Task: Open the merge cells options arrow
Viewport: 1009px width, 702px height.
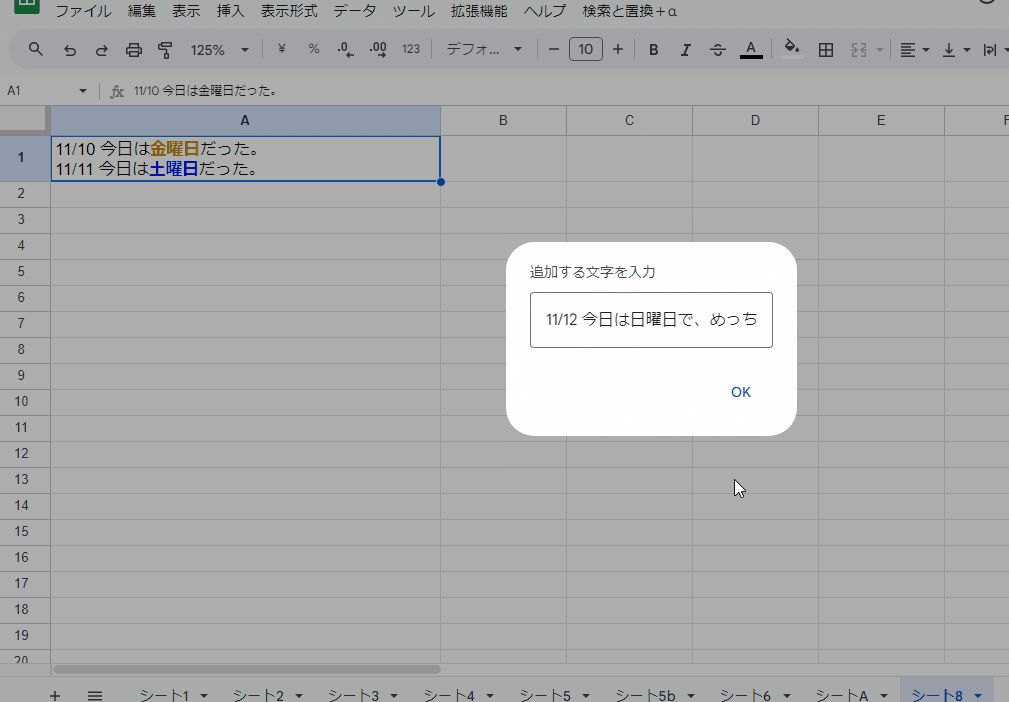Action: point(880,50)
